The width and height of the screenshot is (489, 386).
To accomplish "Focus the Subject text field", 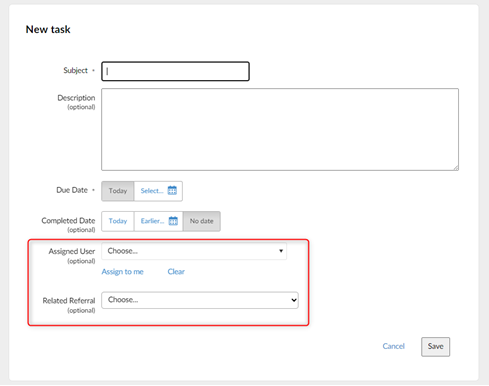I will pyautogui.click(x=175, y=71).
